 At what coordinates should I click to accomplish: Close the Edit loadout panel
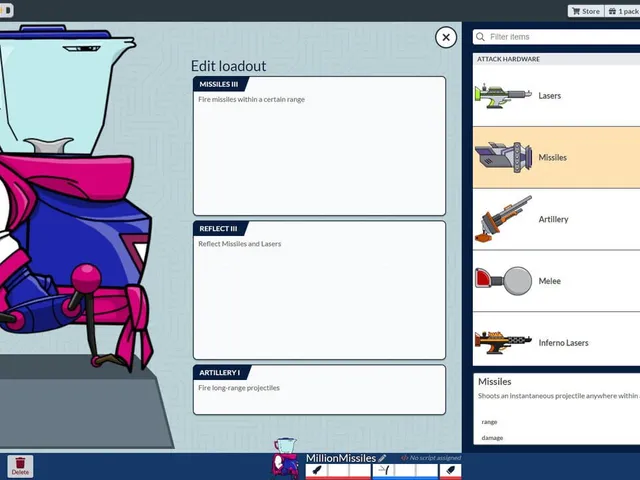coord(446,38)
